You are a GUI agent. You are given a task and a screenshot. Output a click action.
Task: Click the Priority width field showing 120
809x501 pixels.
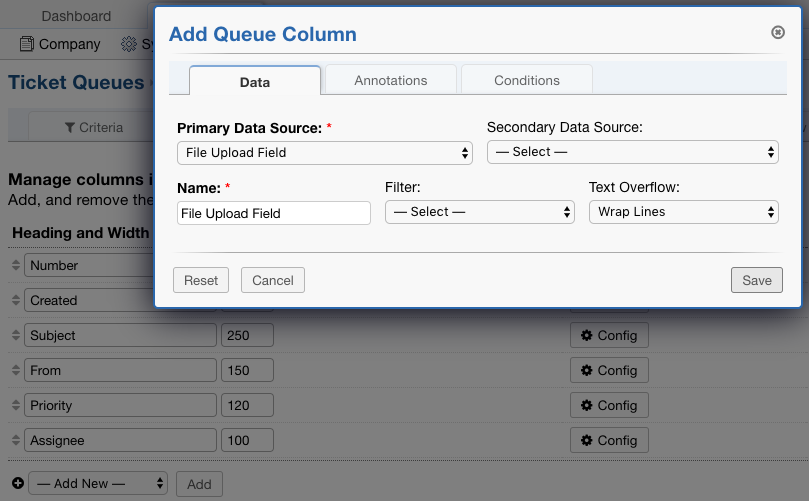(247, 406)
